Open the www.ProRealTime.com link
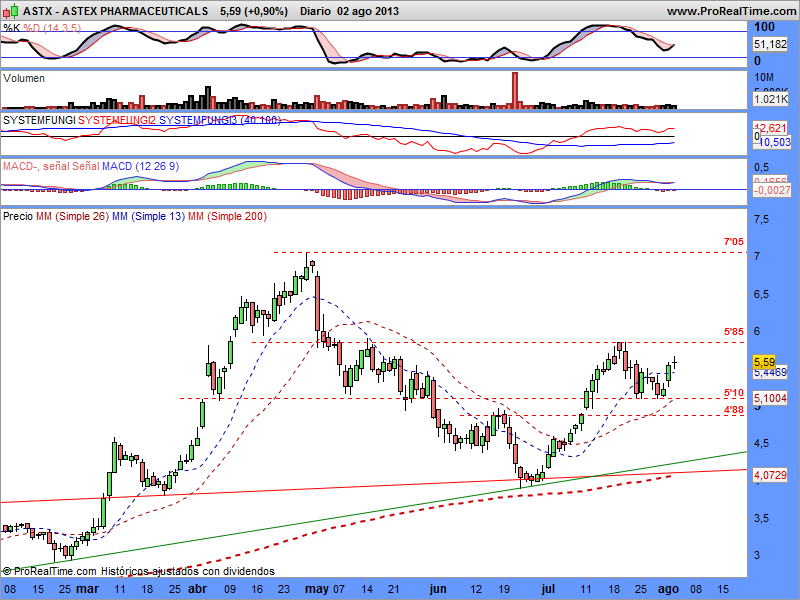This screenshot has width=800, height=600. 731,11
